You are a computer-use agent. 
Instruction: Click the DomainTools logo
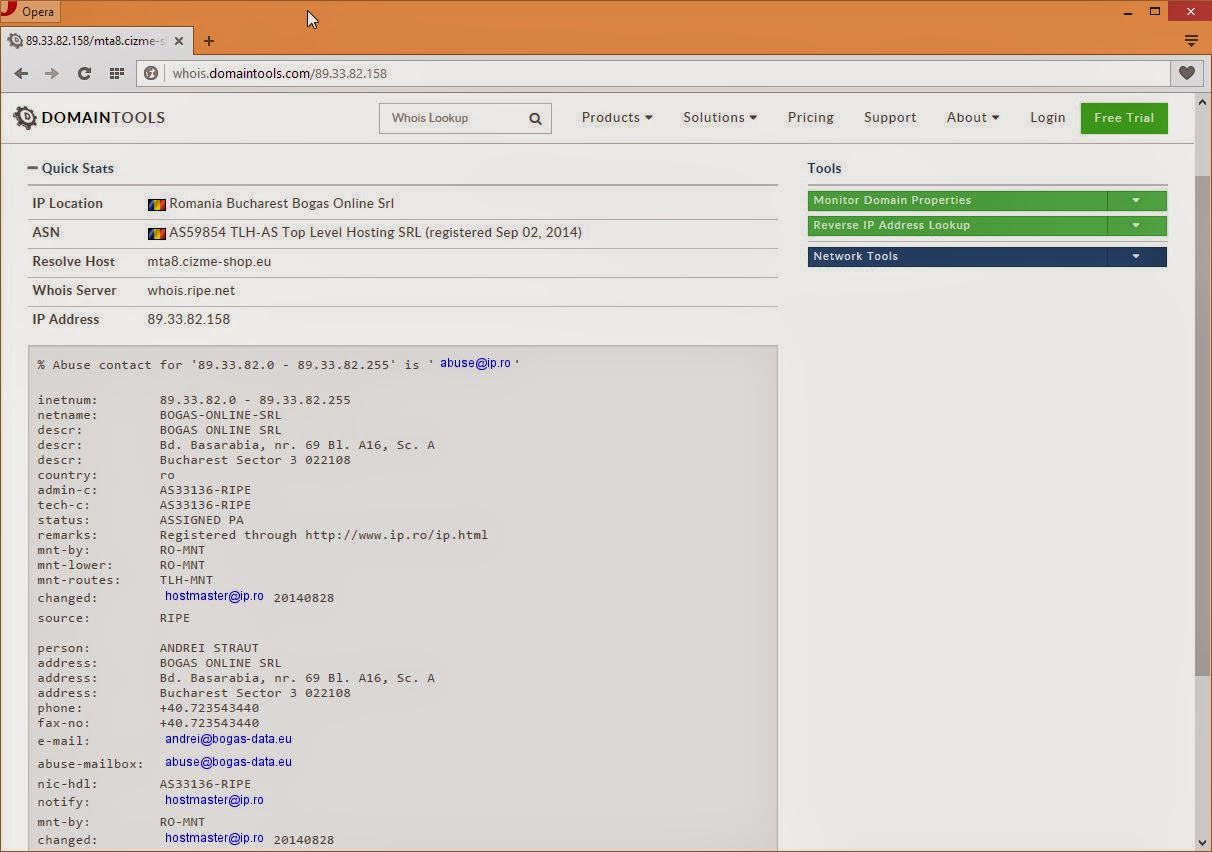[89, 118]
